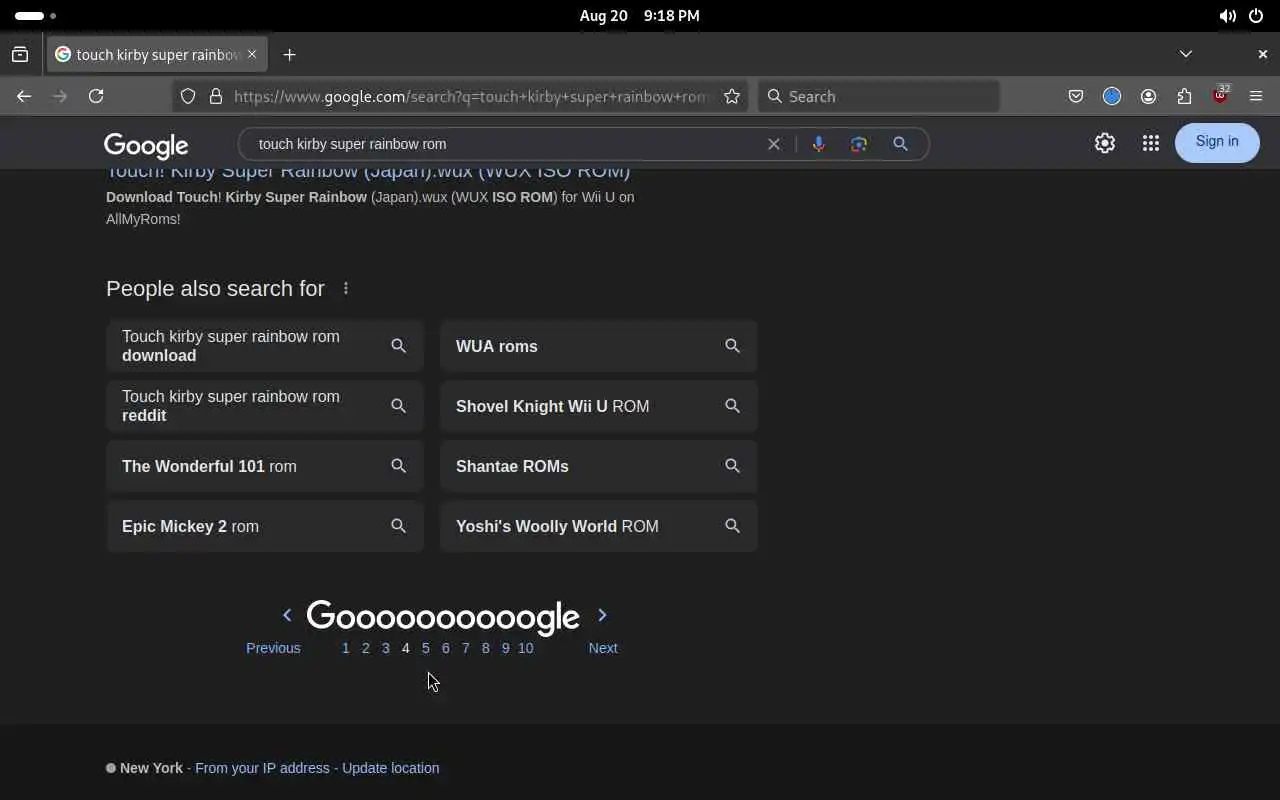Close the touch kirby super rainbow tab
Screen dimensions: 1280x800
pyautogui.click(x=252, y=54)
